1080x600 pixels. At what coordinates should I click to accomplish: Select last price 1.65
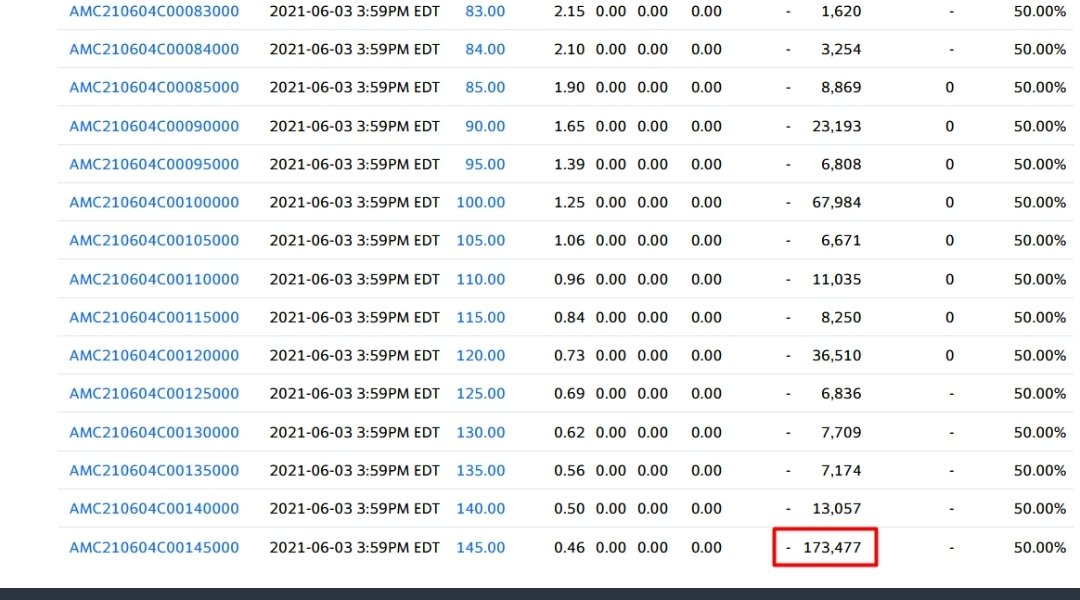[x=570, y=127]
